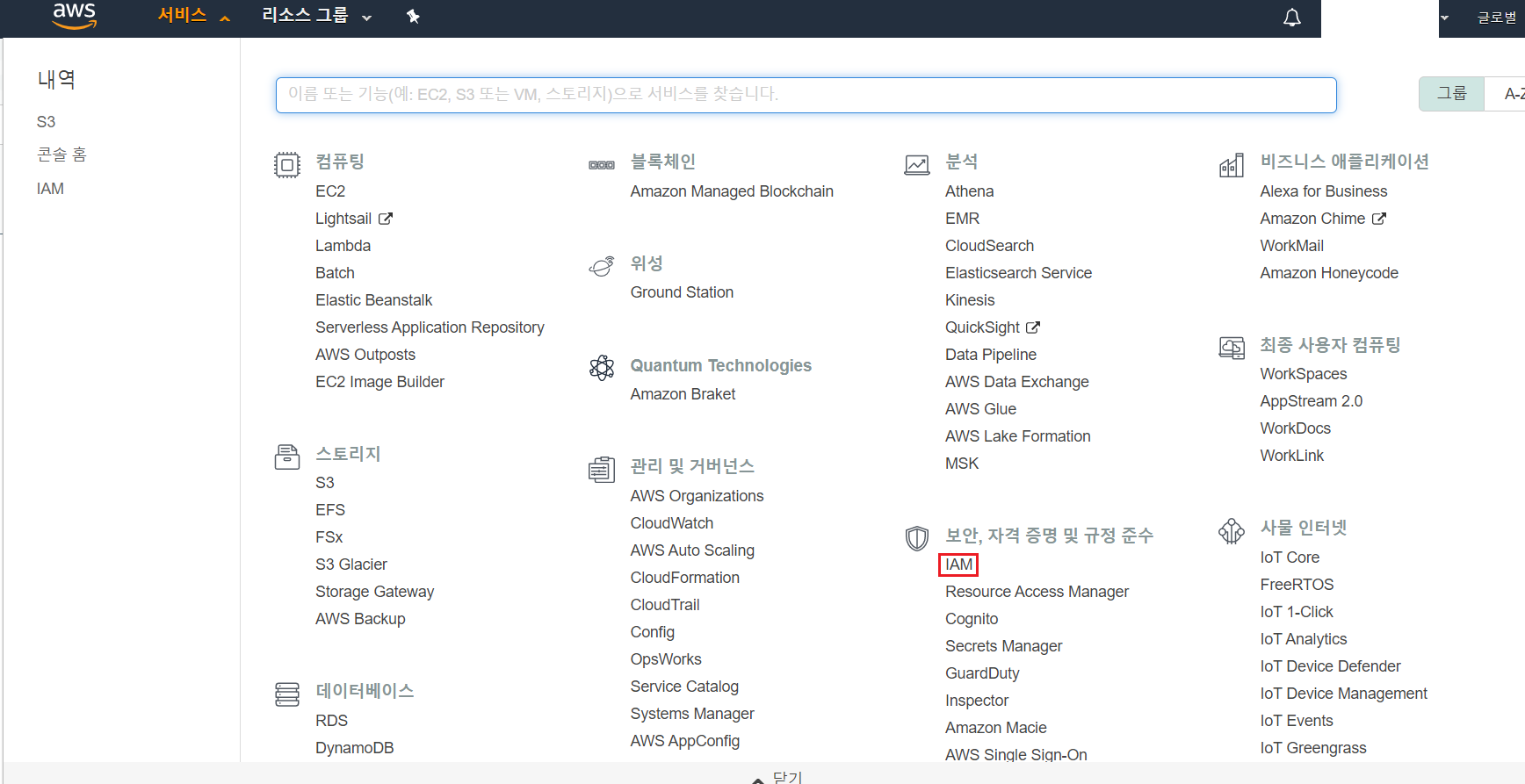Open Amazon Braket service

click(x=683, y=394)
